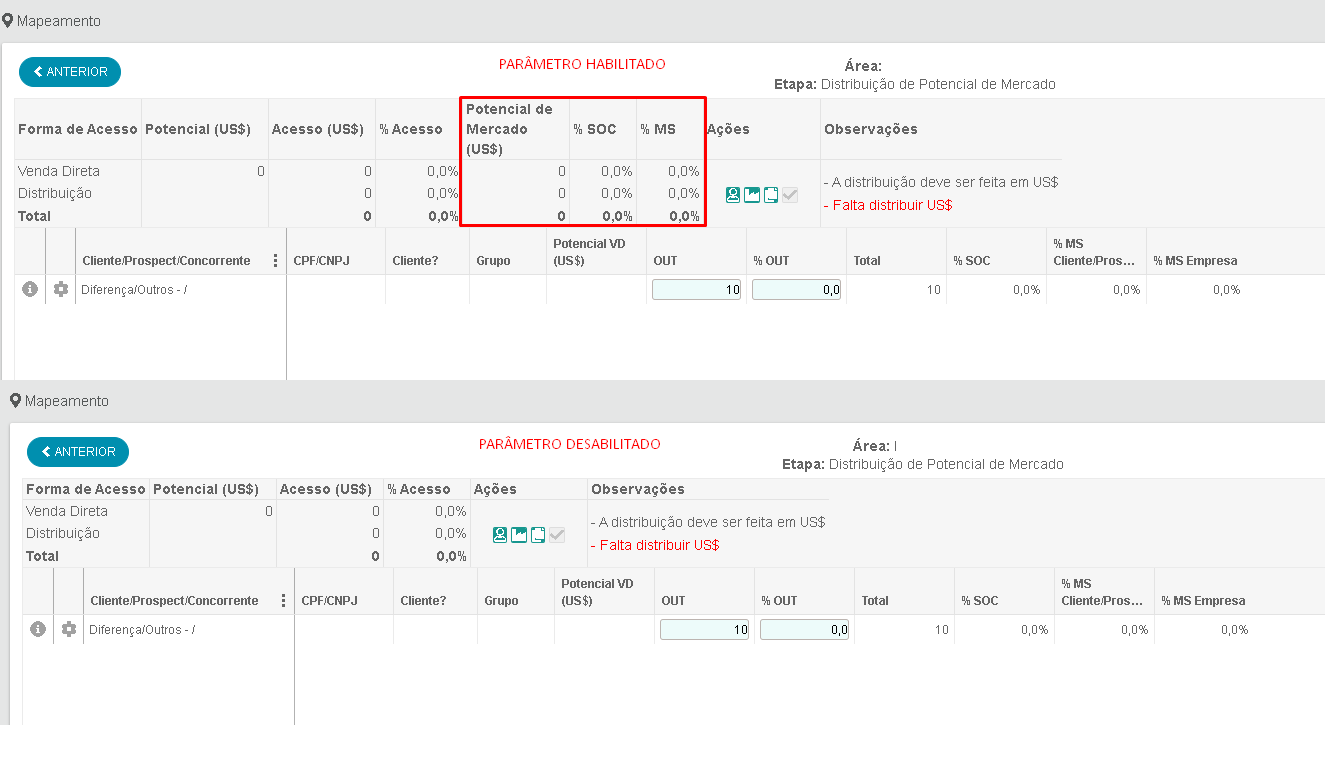Click the info icon on the Diferença/Outros row in the DESABILITADO panel
This screenshot has width=1325, height=770.
pyautogui.click(x=38, y=629)
